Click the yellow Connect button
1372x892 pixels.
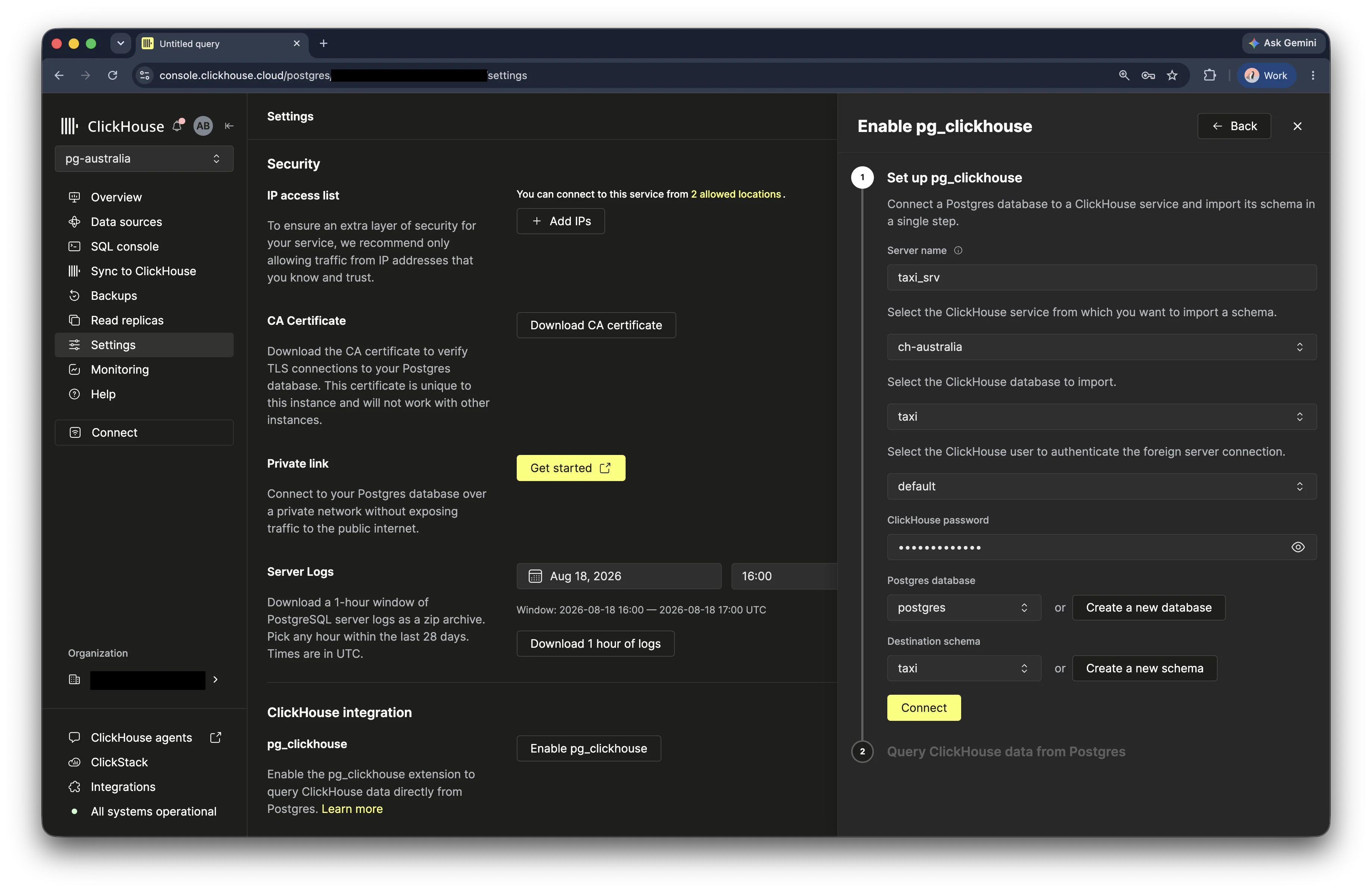click(x=923, y=708)
